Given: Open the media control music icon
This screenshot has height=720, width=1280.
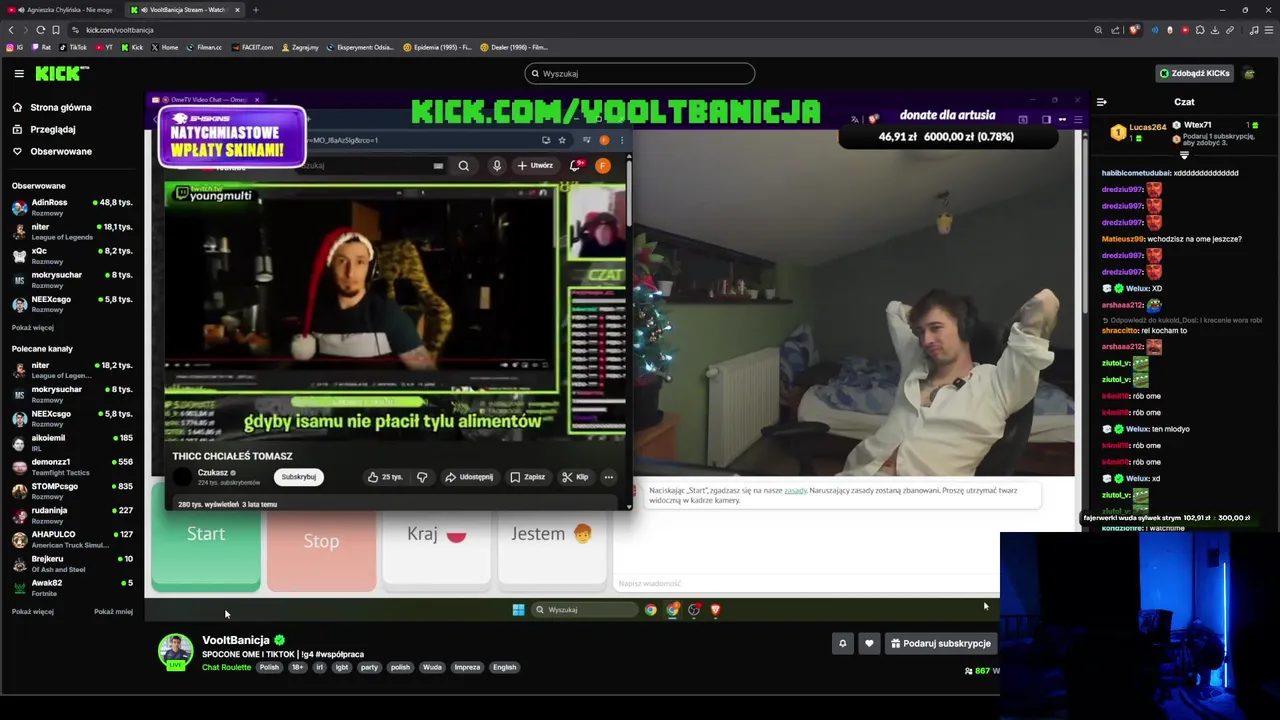Looking at the screenshot, I should coord(1254,30).
